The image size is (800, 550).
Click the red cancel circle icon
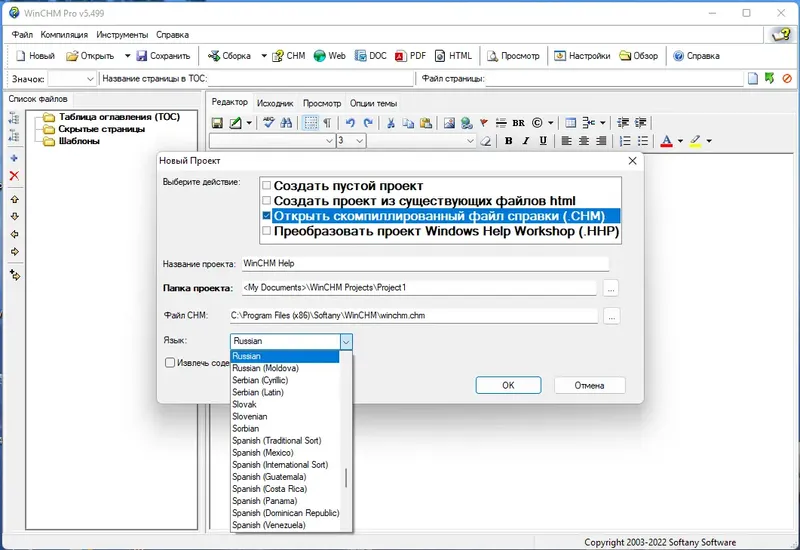787,79
